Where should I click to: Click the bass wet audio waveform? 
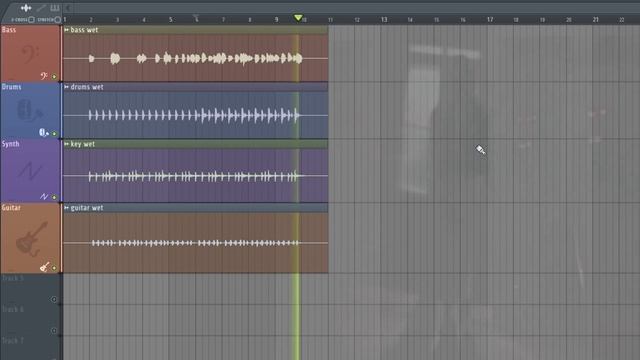point(196,58)
